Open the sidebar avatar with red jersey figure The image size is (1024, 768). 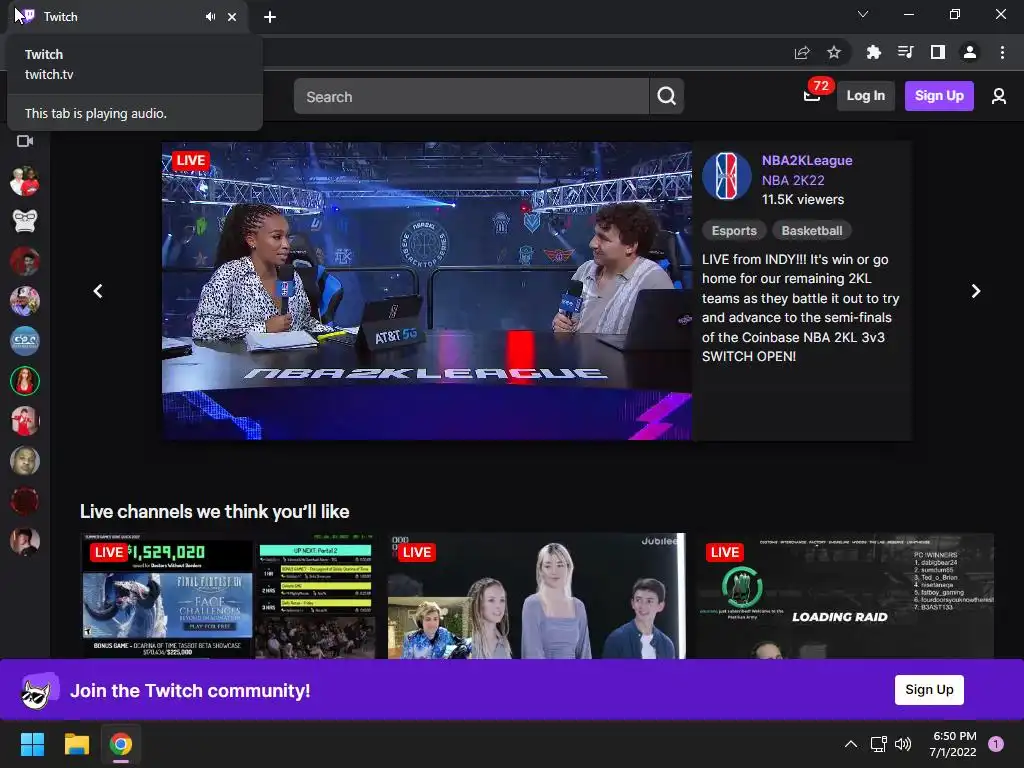pyautogui.click(x=25, y=421)
